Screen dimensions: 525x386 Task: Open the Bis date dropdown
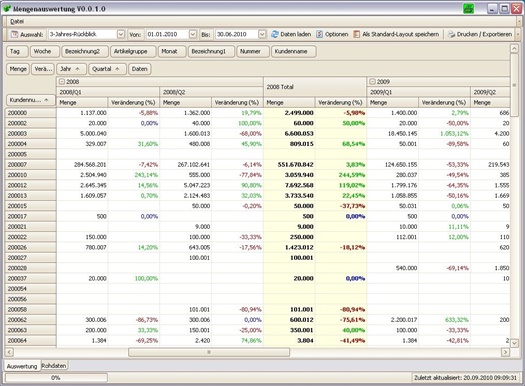pos(262,34)
